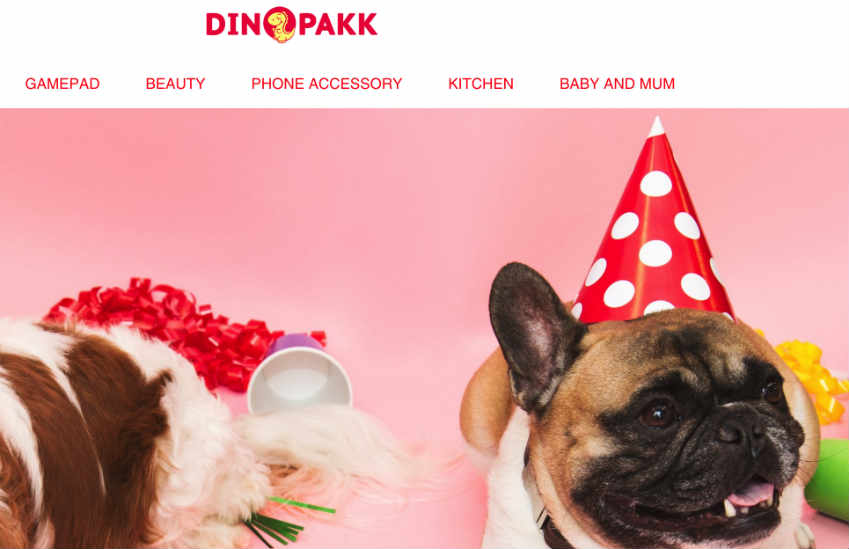Open the KITCHEN category
Image resolution: width=849 pixels, height=549 pixels.
coord(481,84)
